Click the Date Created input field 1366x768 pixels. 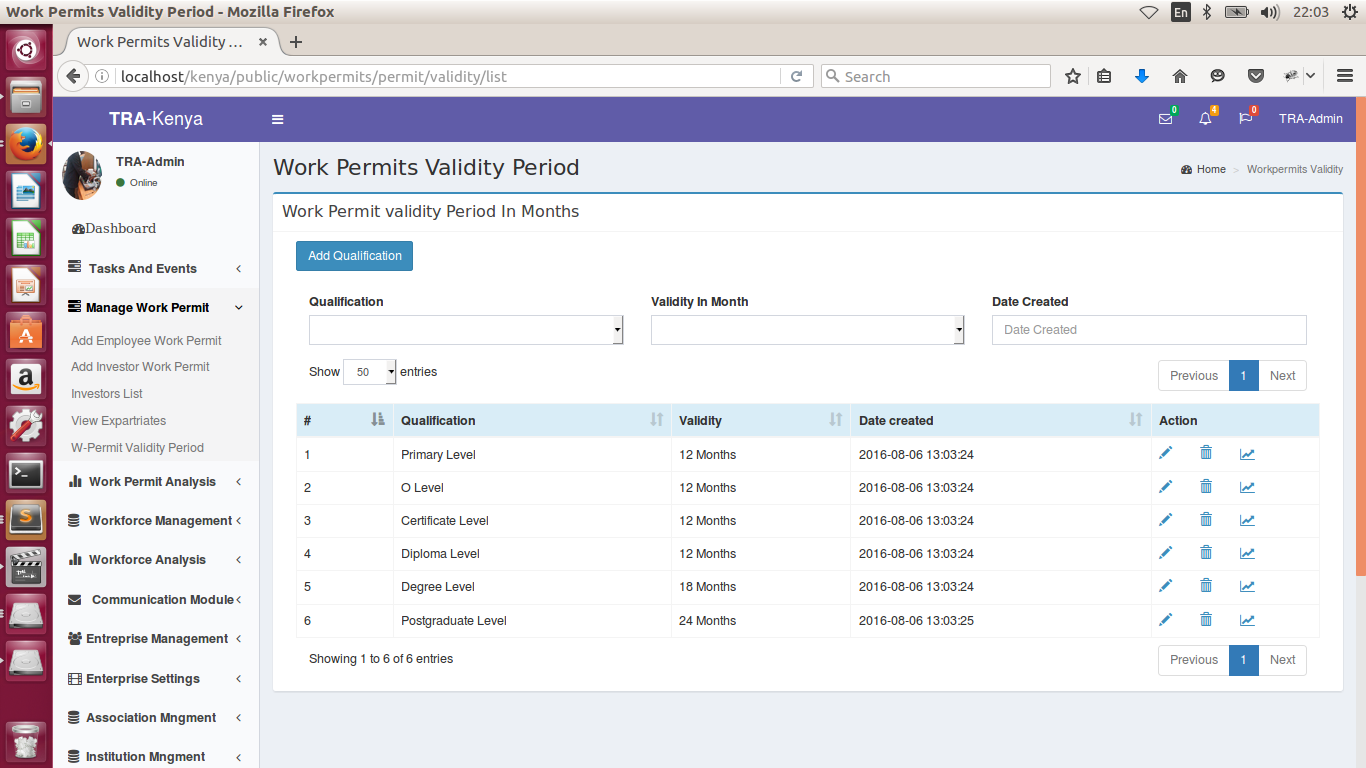pyautogui.click(x=1149, y=330)
